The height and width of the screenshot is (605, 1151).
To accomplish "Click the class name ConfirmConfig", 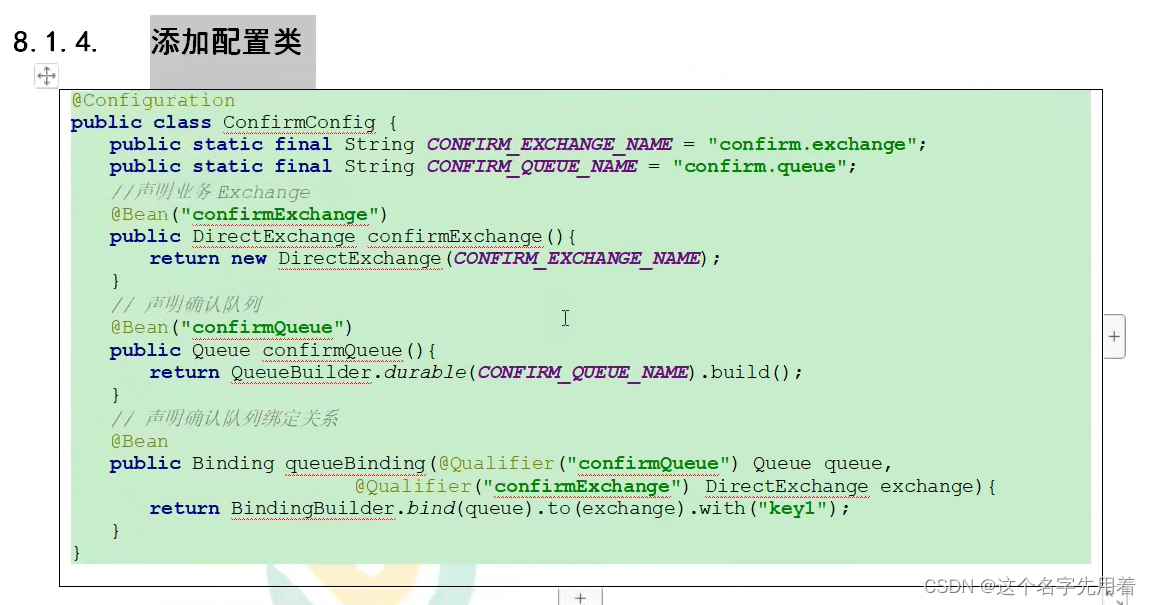I will 299,123.
